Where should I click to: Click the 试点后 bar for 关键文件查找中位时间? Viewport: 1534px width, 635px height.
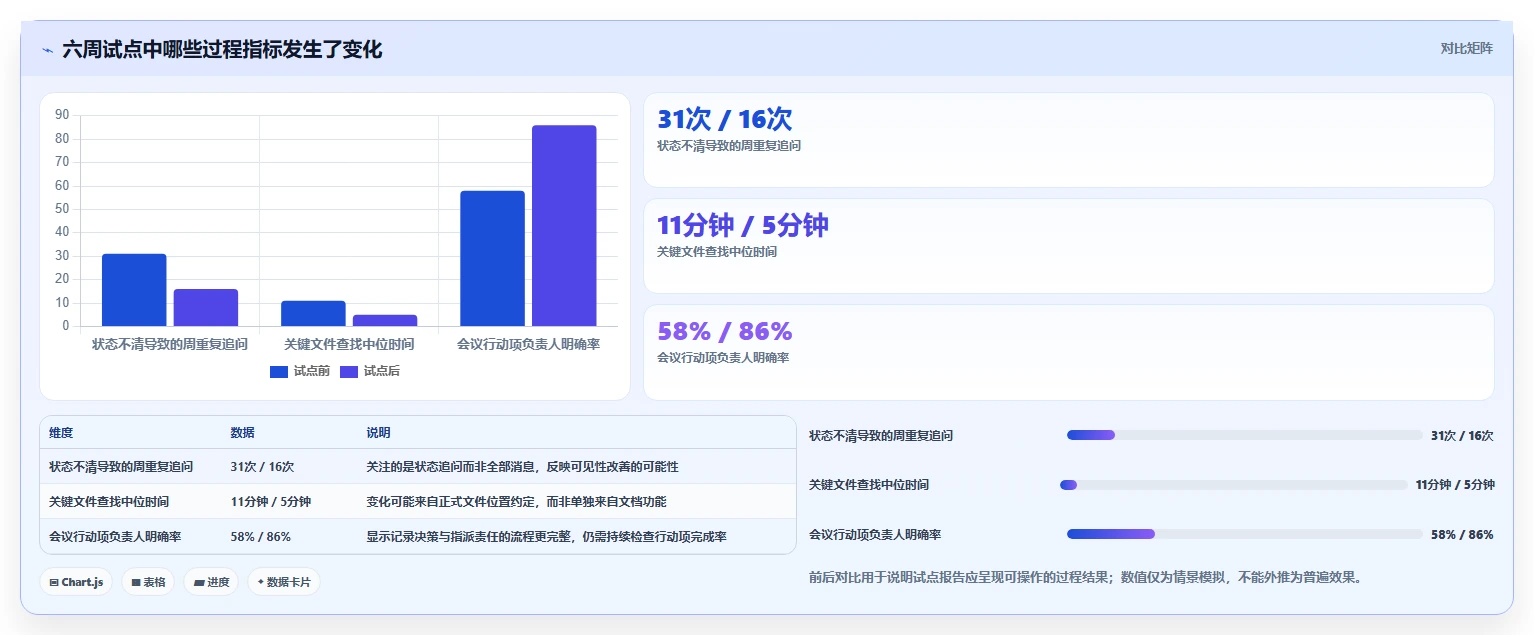[385, 320]
